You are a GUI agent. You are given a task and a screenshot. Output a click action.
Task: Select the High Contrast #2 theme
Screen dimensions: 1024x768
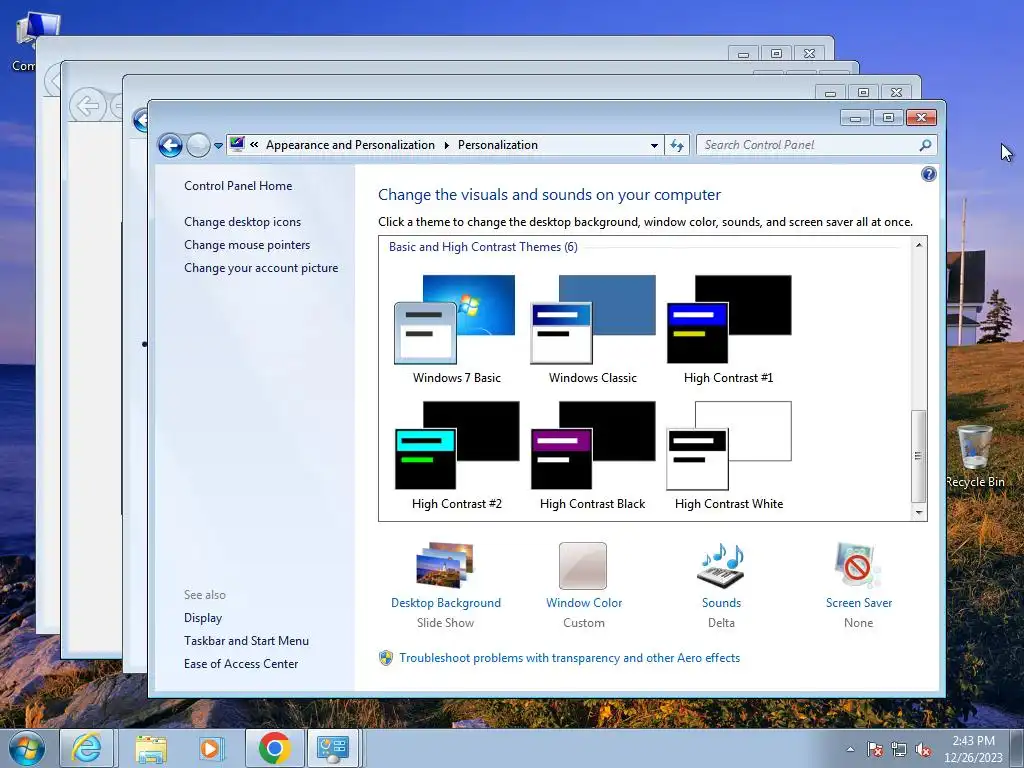coord(456,456)
